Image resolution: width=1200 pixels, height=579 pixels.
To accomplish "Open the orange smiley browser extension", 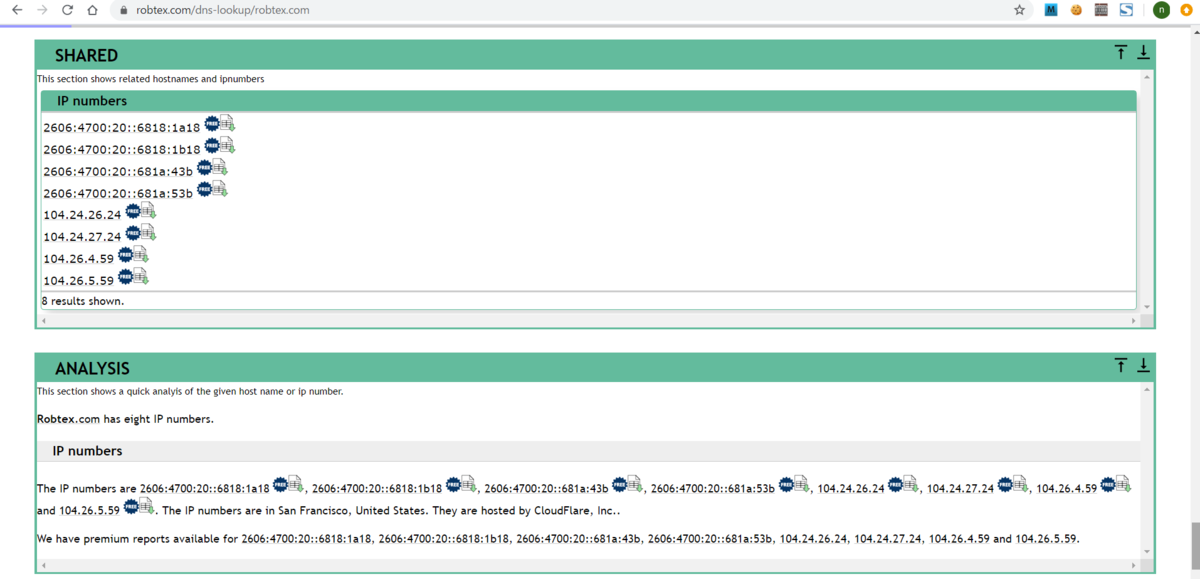I will 1075,10.
